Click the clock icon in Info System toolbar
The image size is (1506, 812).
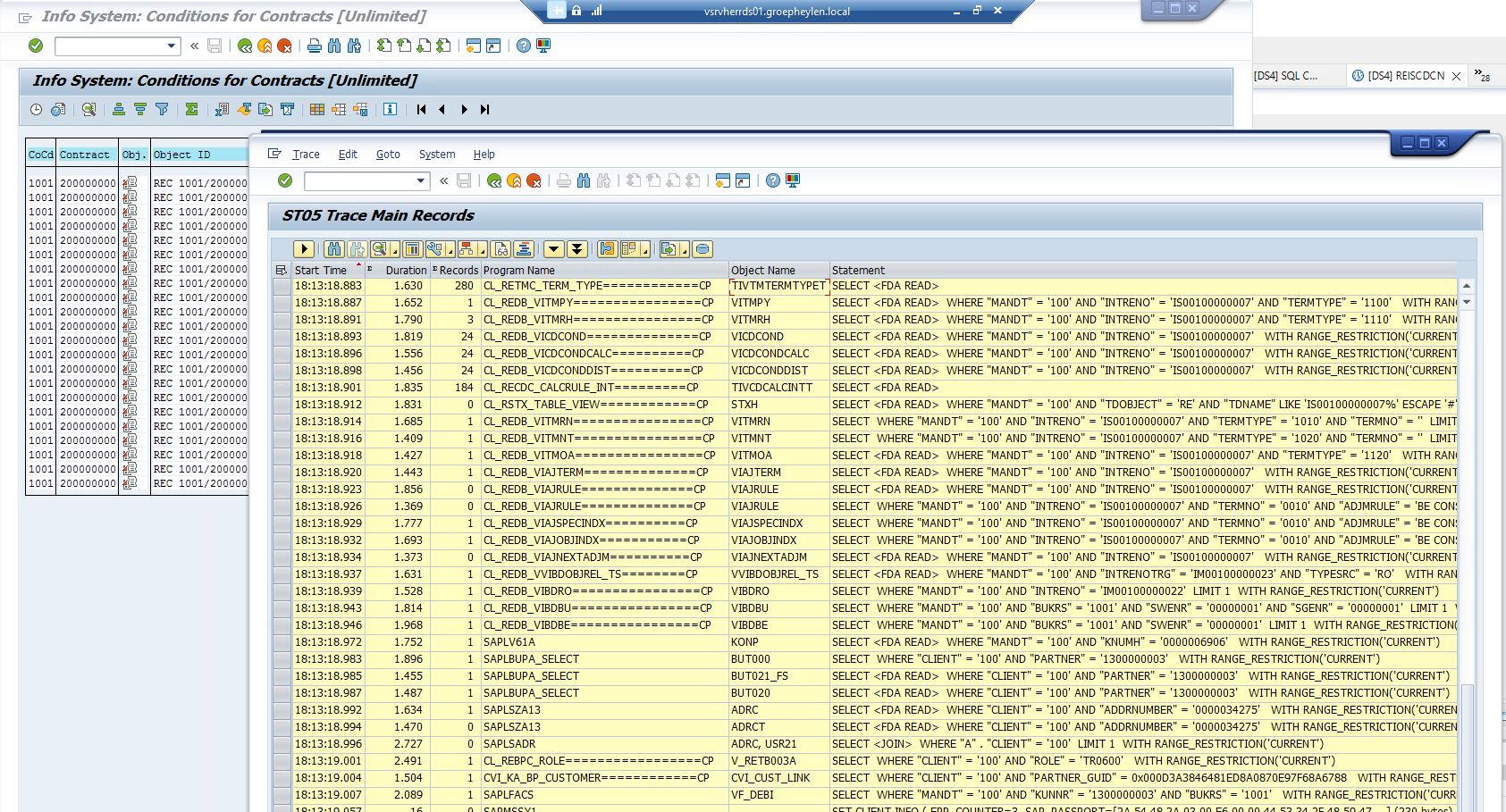click(36, 109)
